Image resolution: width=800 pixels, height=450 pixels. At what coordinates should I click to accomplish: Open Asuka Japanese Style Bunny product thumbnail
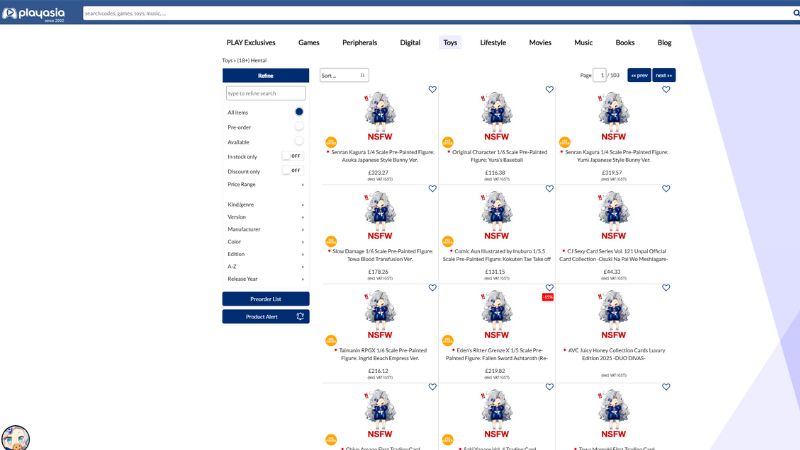[379, 116]
